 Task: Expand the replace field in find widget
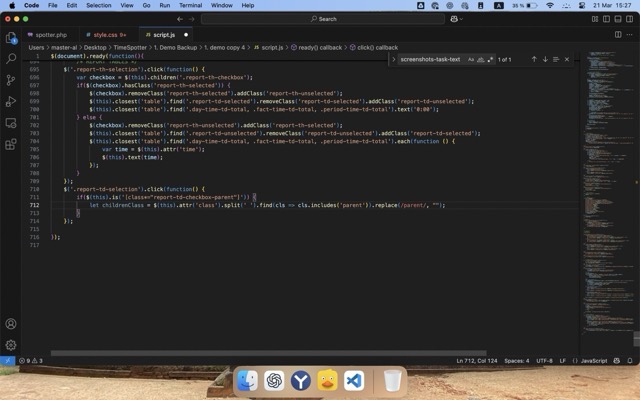coord(394,59)
